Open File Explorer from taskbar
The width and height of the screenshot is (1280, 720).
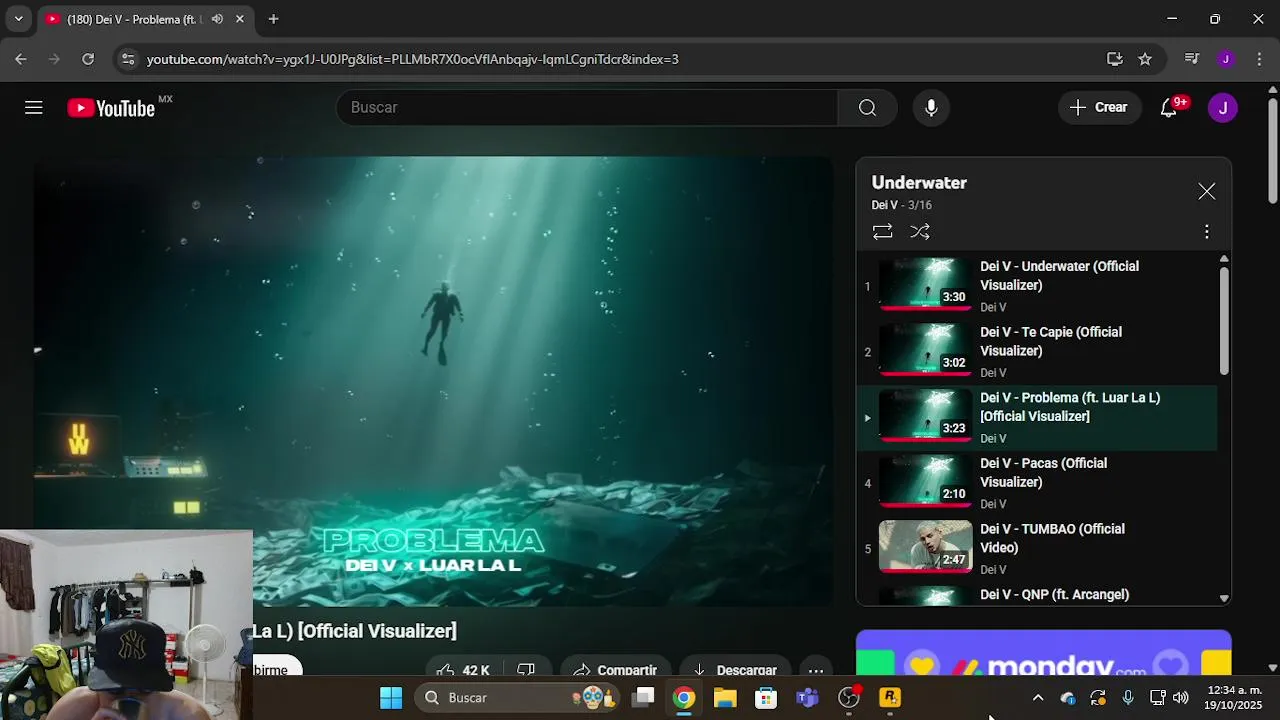click(x=725, y=697)
